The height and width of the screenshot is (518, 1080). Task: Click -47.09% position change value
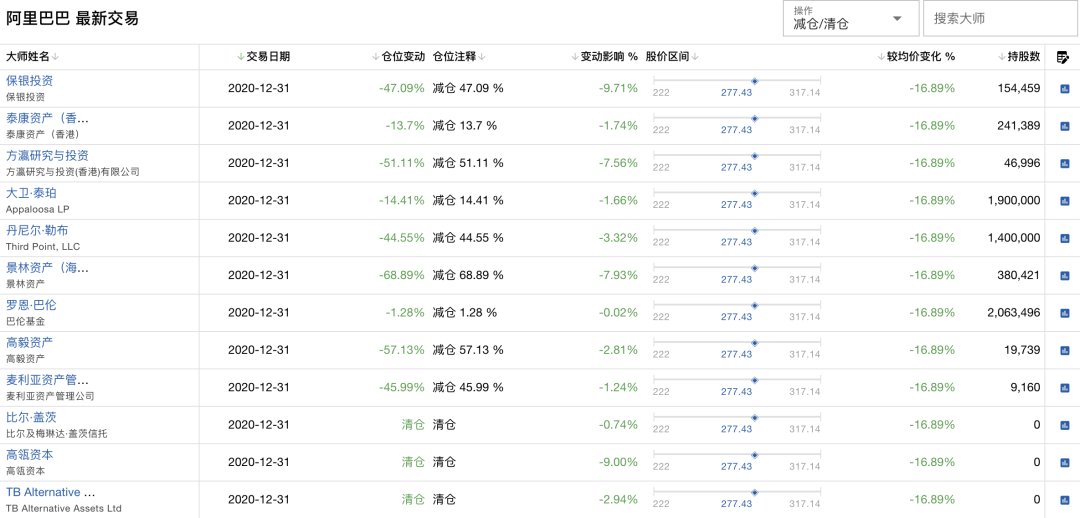[402, 88]
